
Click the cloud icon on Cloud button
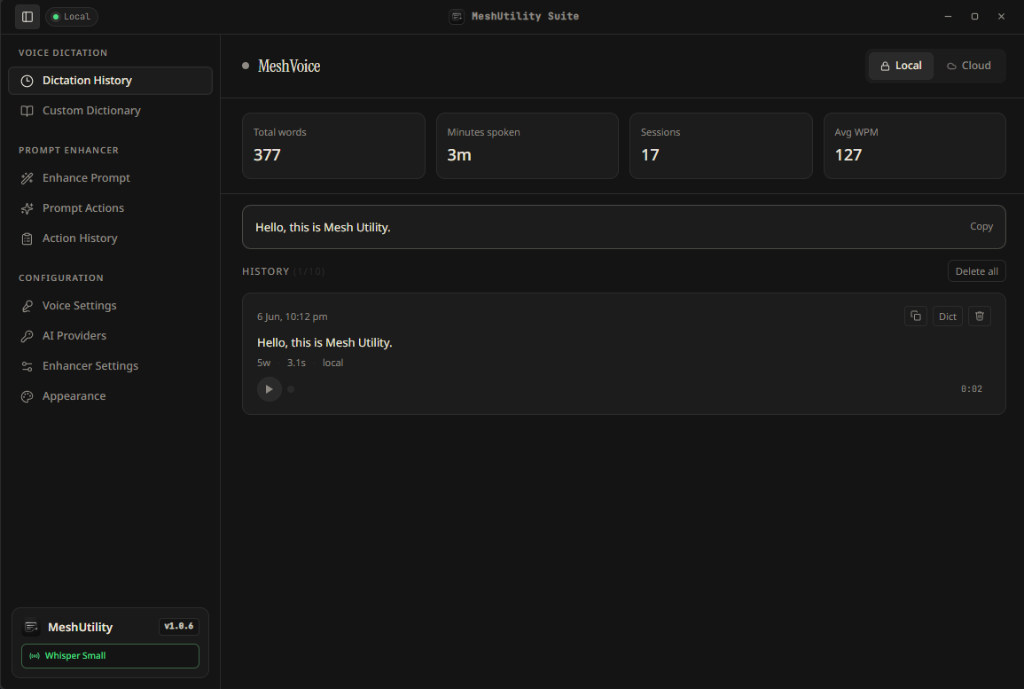pos(952,66)
